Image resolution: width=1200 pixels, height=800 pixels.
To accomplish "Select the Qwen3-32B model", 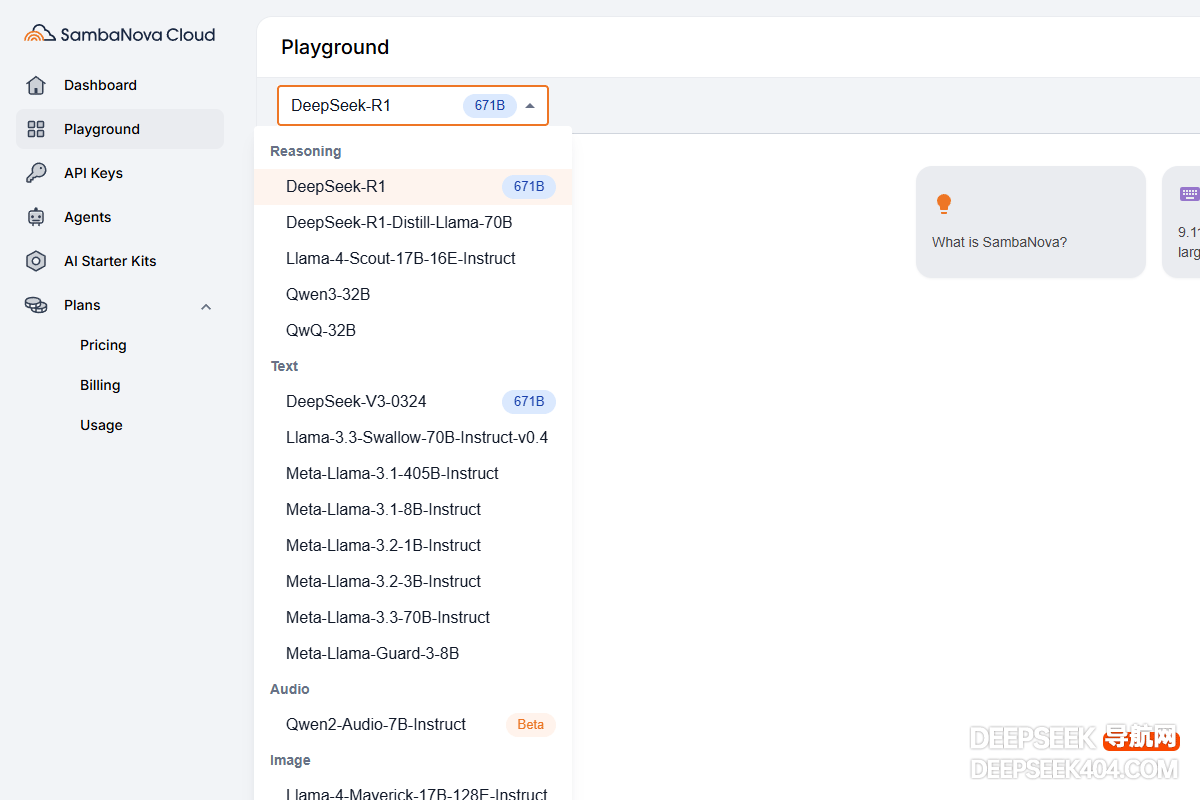I will point(413,294).
